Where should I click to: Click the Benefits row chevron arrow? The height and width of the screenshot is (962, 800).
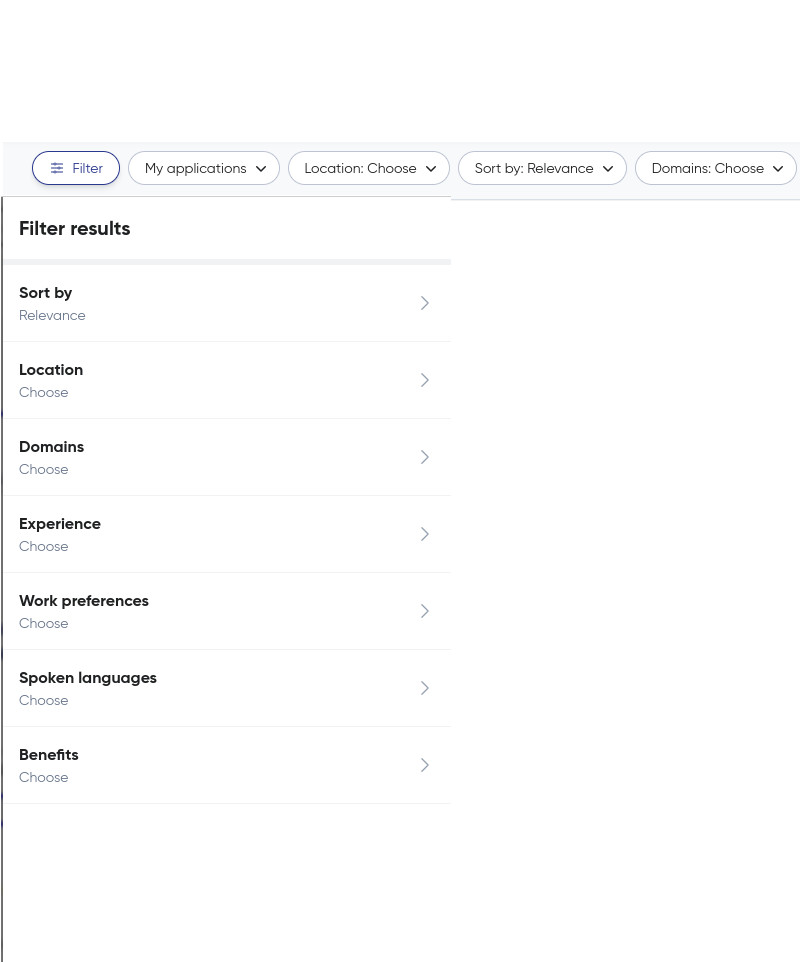[x=425, y=765]
